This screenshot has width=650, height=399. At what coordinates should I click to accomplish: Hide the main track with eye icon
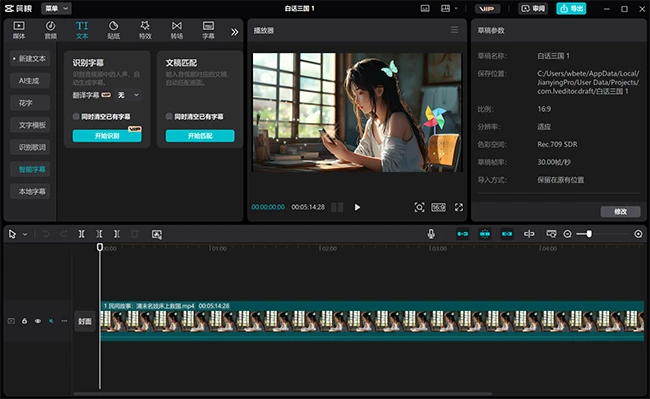point(38,321)
